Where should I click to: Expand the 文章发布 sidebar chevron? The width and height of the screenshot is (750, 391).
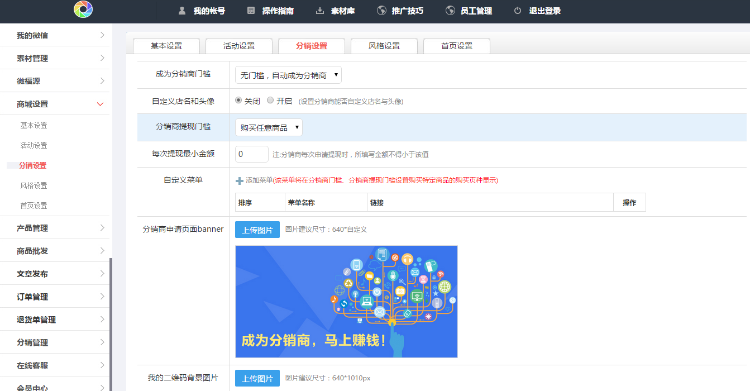102,274
